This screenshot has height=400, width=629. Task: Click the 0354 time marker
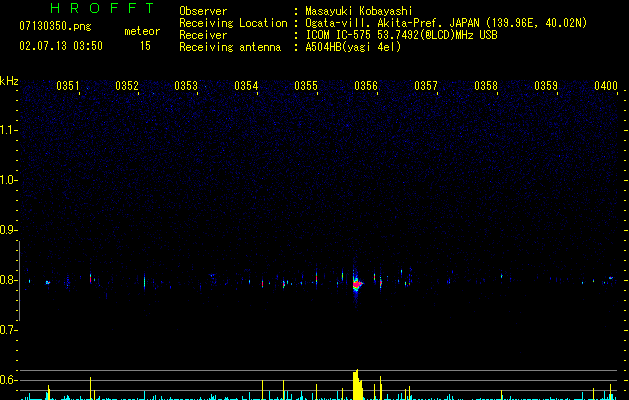(x=246, y=86)
